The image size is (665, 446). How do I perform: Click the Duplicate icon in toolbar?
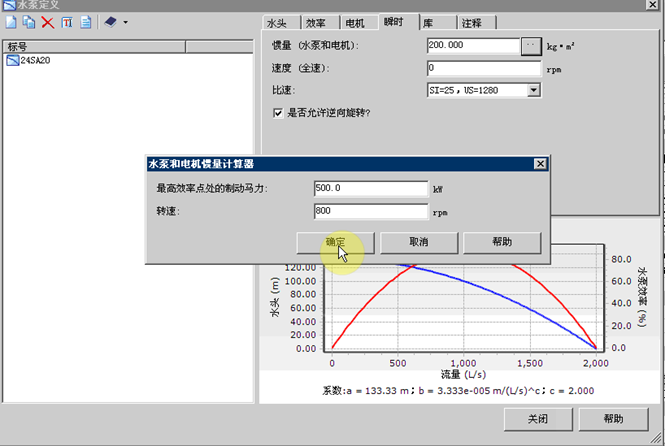pos(28,22)
